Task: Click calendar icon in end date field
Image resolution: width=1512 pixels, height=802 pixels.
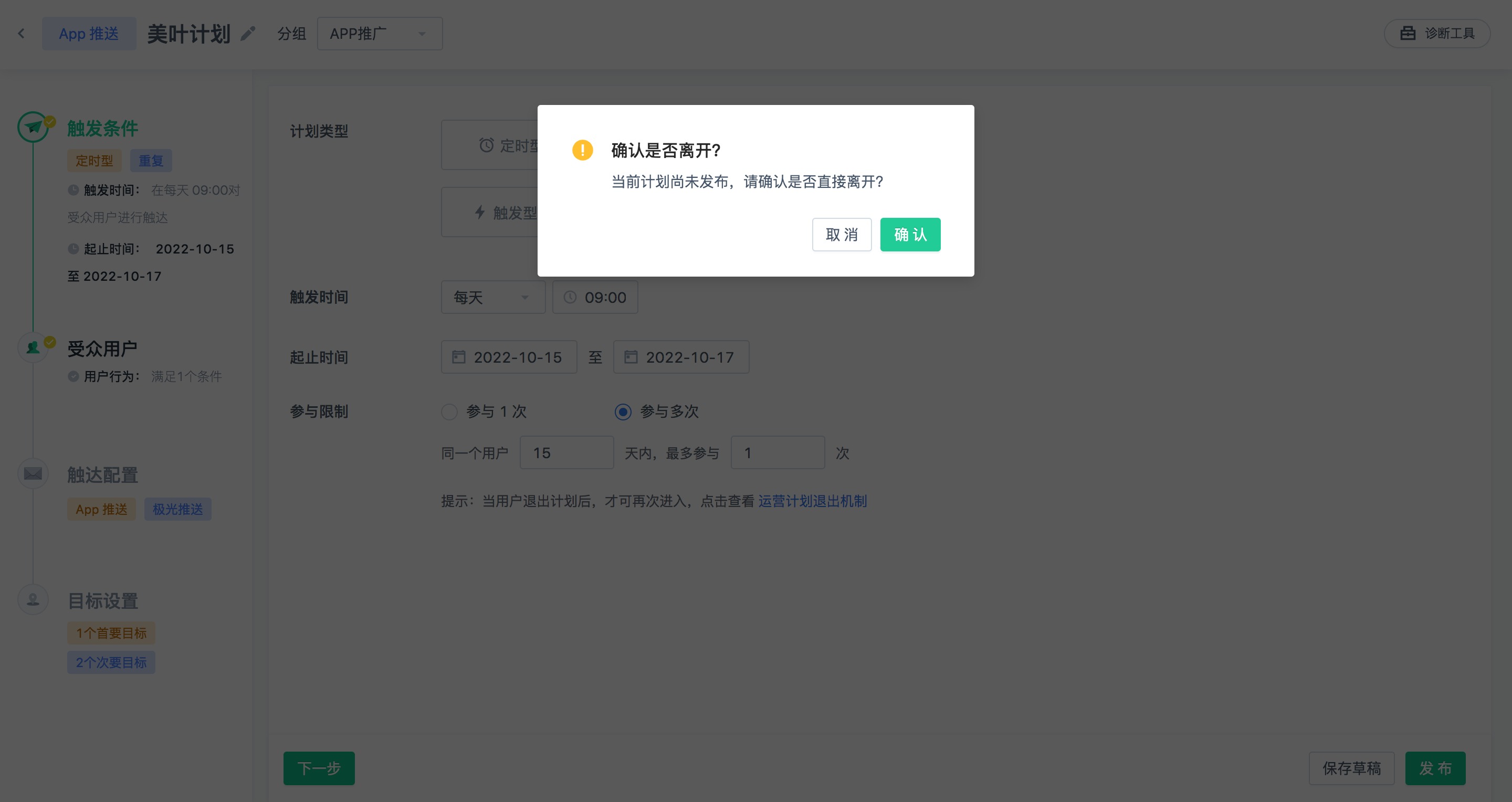Action: [x=631, y=357]
